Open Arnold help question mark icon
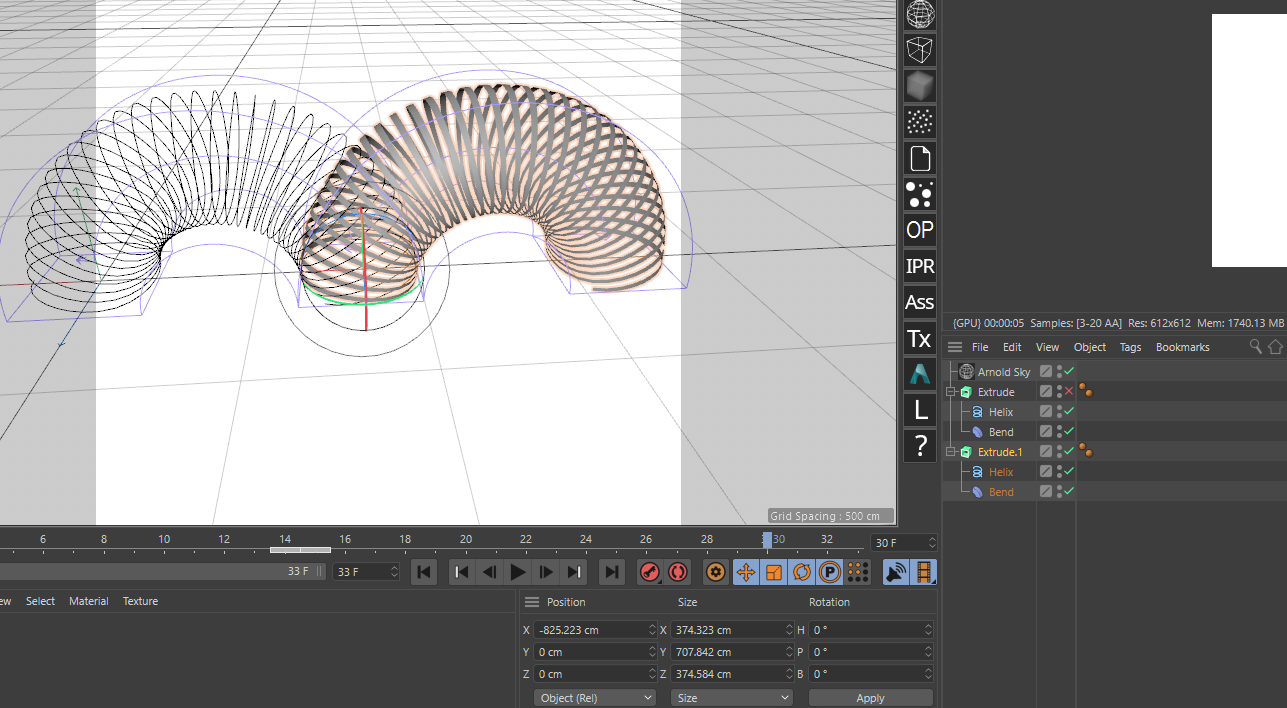 [919, 445]
